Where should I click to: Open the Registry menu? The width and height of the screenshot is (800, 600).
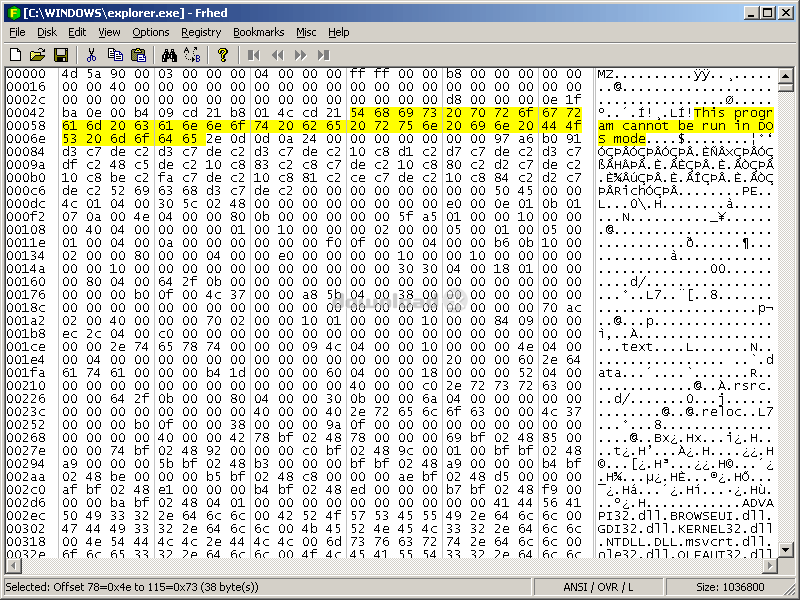[201, 32]
